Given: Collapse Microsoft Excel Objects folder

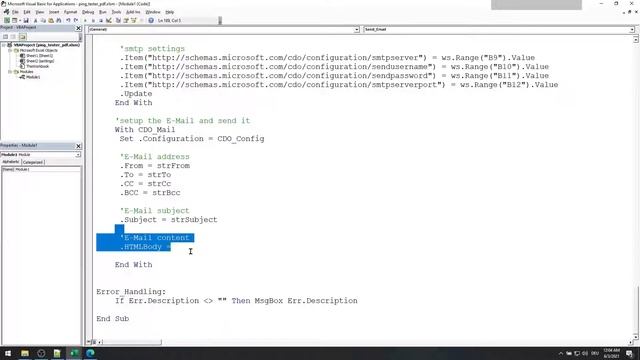Looking at the screenshot, I should coord(10,50).
